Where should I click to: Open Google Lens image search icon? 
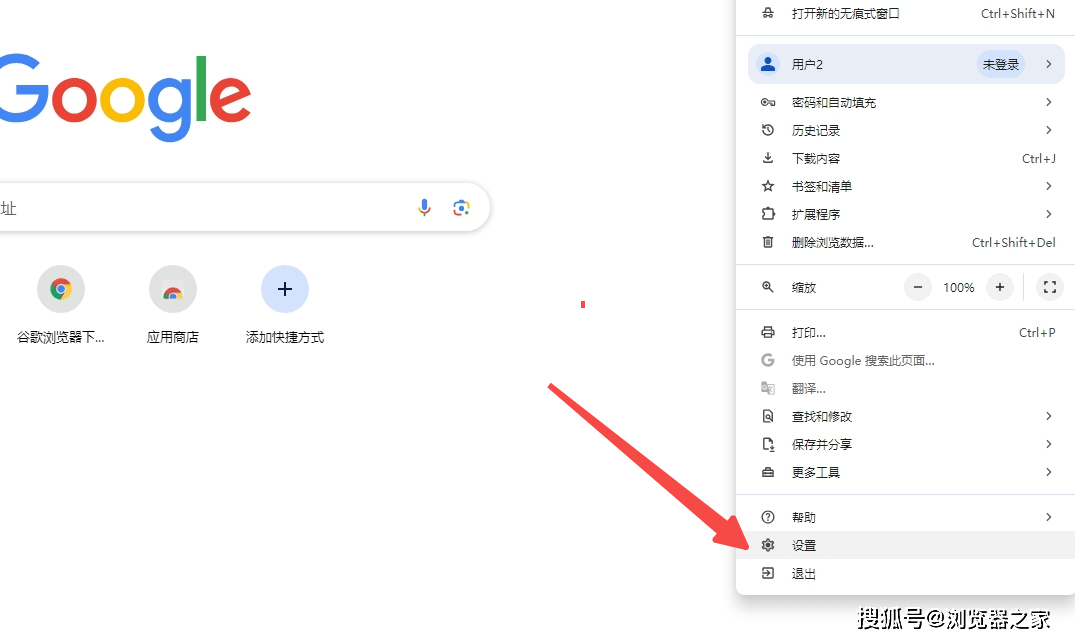[461, 207]
